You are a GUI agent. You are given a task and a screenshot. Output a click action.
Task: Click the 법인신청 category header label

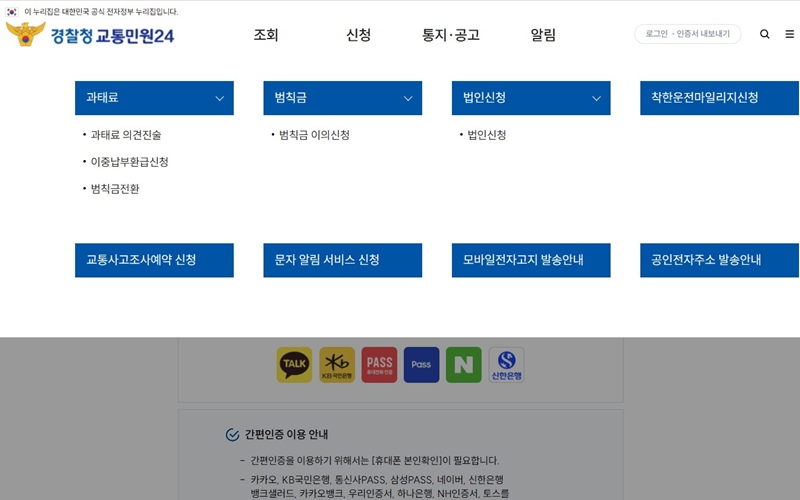pos(484,97)
